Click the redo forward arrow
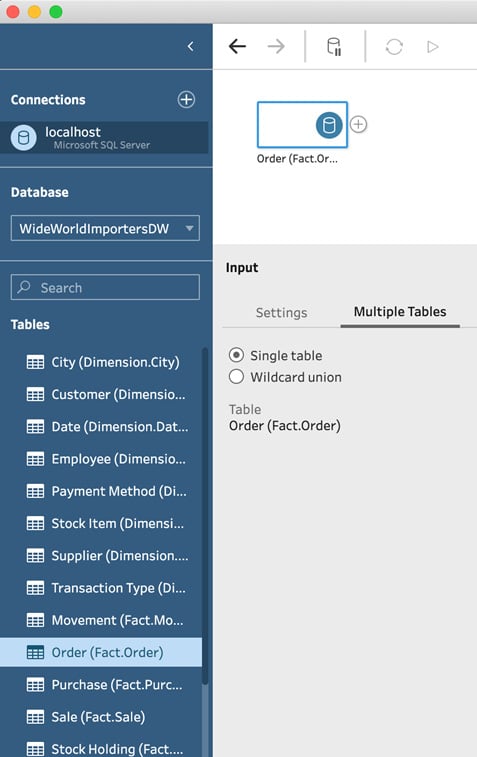The image size is (477, 757). tap(276, 46)
